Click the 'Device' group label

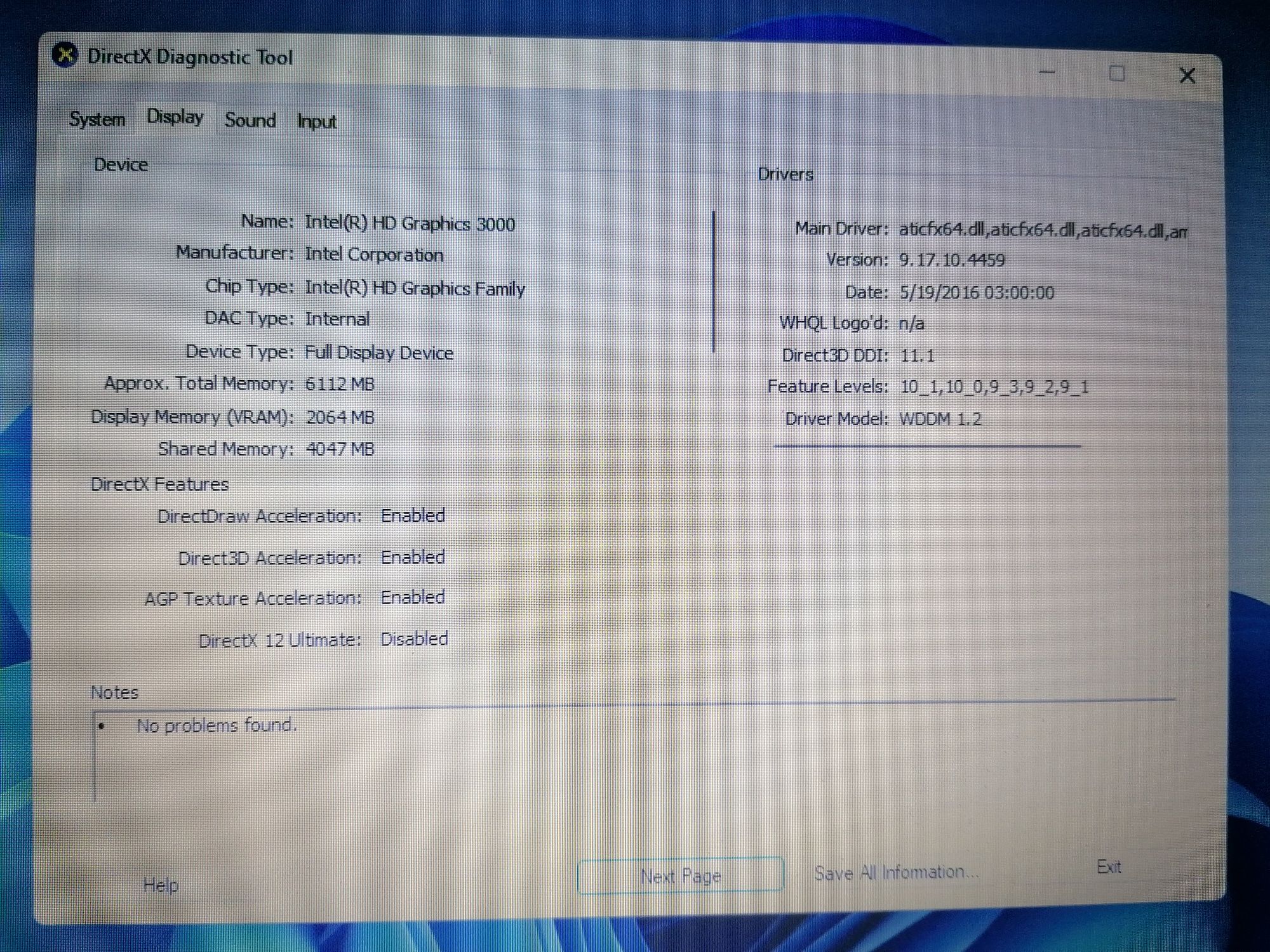click(x=121, y=164)
